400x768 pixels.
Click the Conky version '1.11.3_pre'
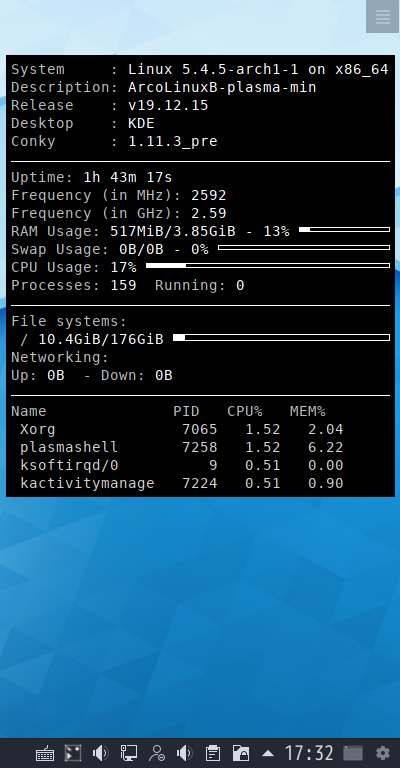tap(172, 142)
